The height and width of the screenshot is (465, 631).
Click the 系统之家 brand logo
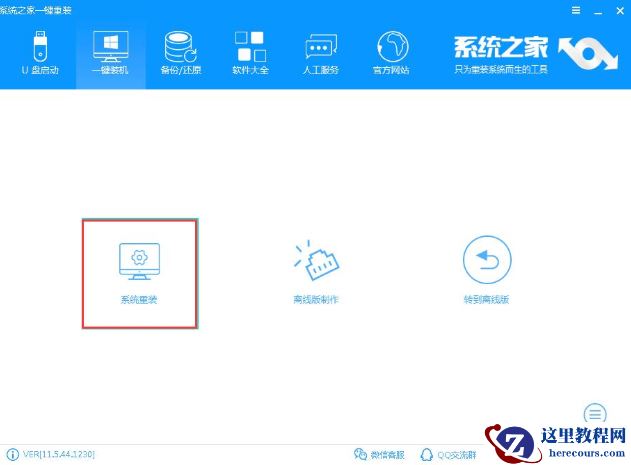(536, 53)
